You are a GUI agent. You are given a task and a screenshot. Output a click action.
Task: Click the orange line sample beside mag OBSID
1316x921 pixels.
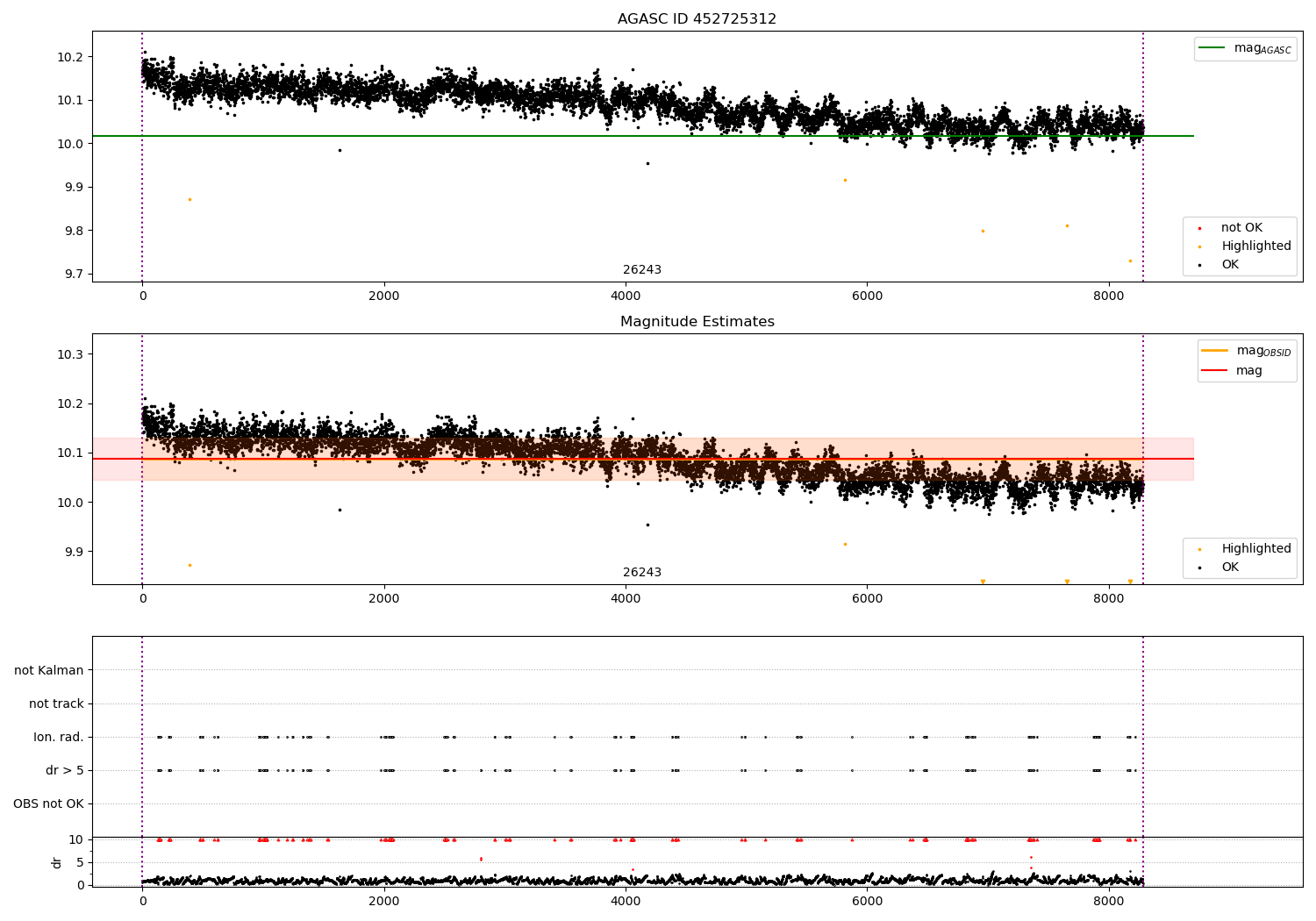(1214, 351)
